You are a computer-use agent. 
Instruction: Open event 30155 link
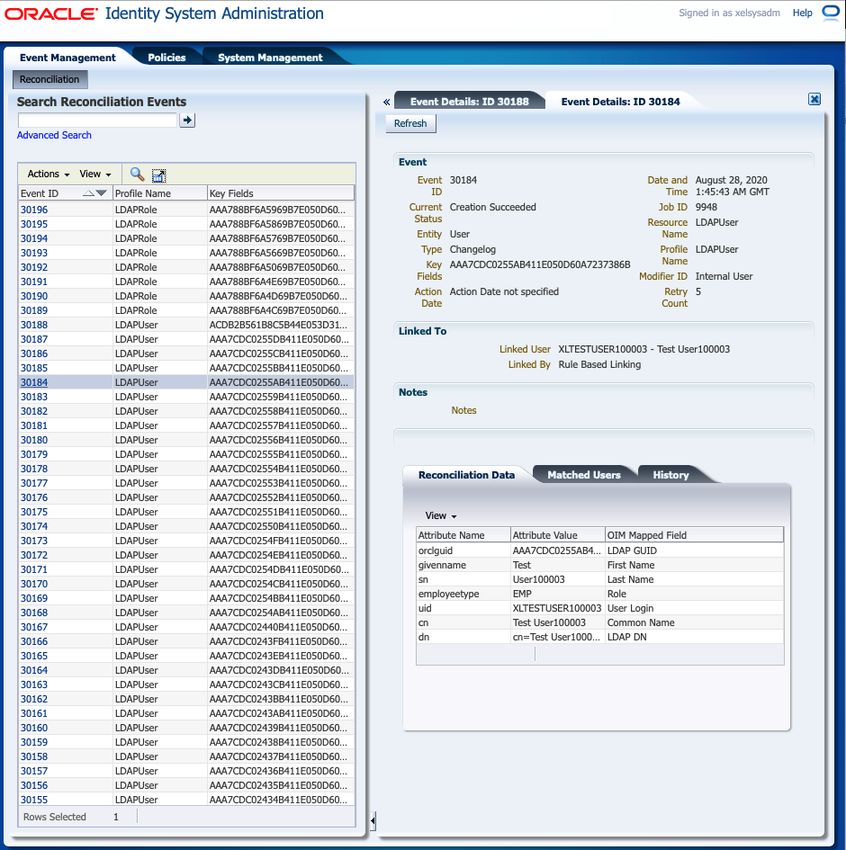coord(34,800)
